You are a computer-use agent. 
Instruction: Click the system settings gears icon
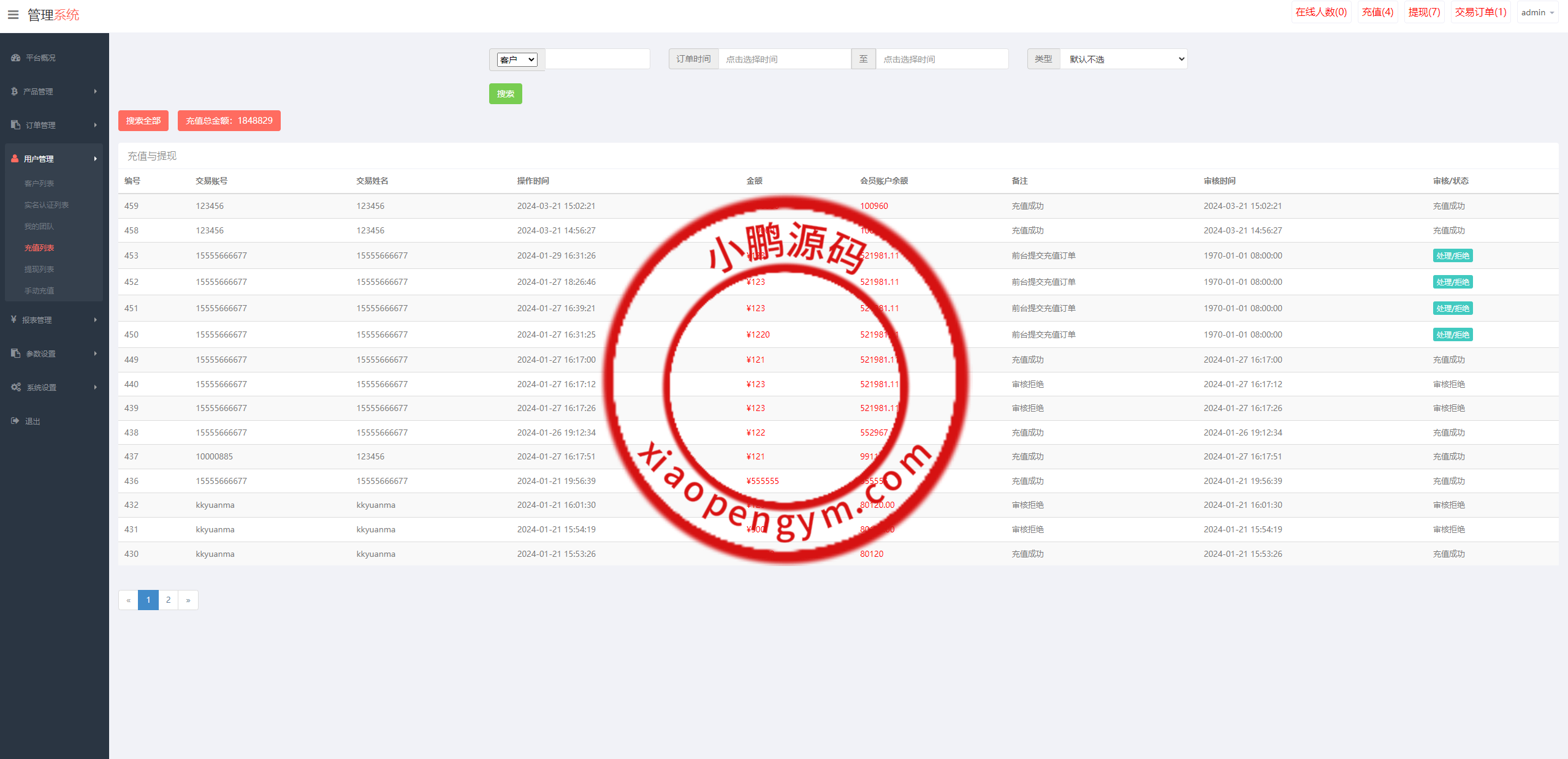pos(16,387)
